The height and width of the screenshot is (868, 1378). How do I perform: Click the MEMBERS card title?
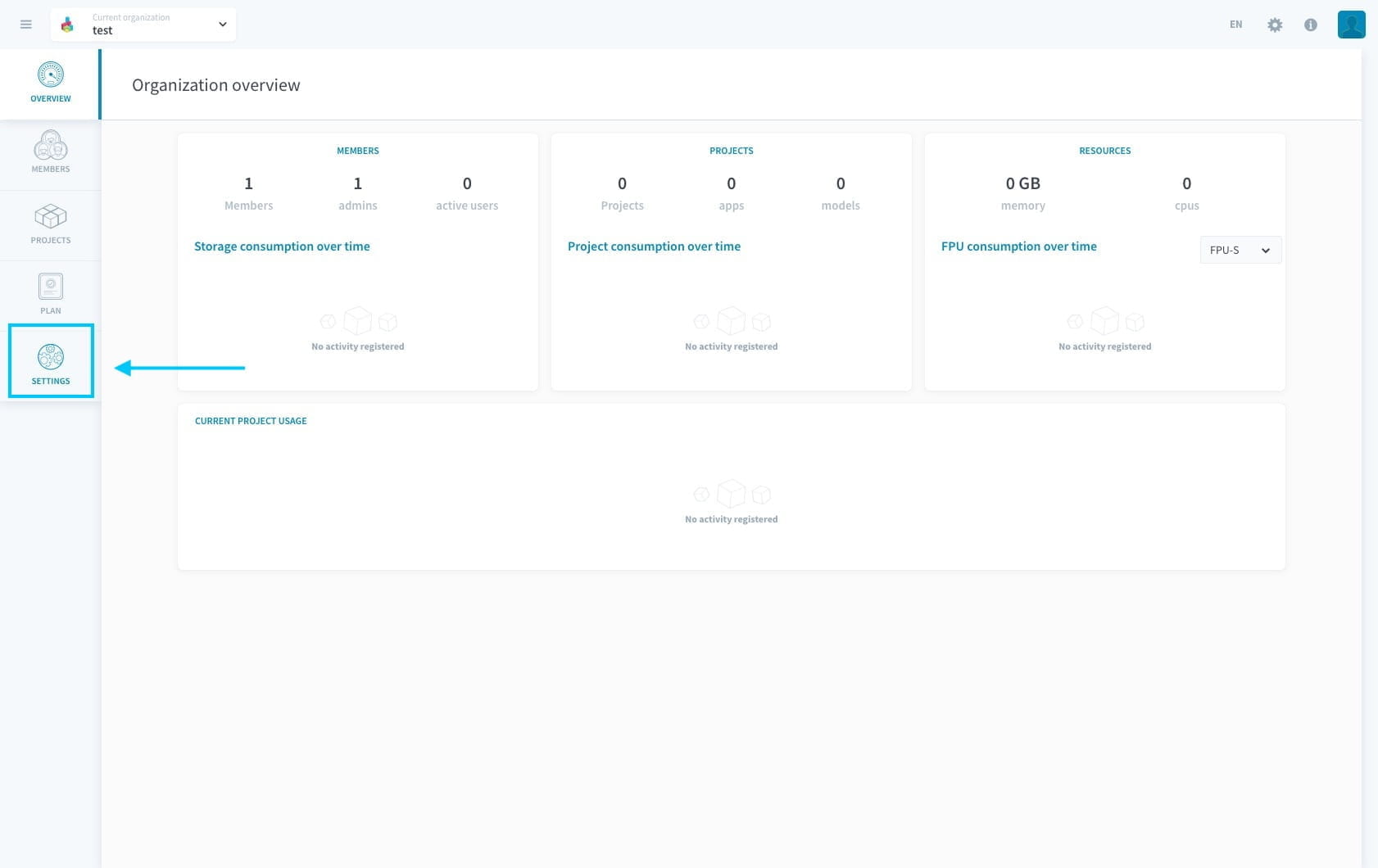coord(358,151)
